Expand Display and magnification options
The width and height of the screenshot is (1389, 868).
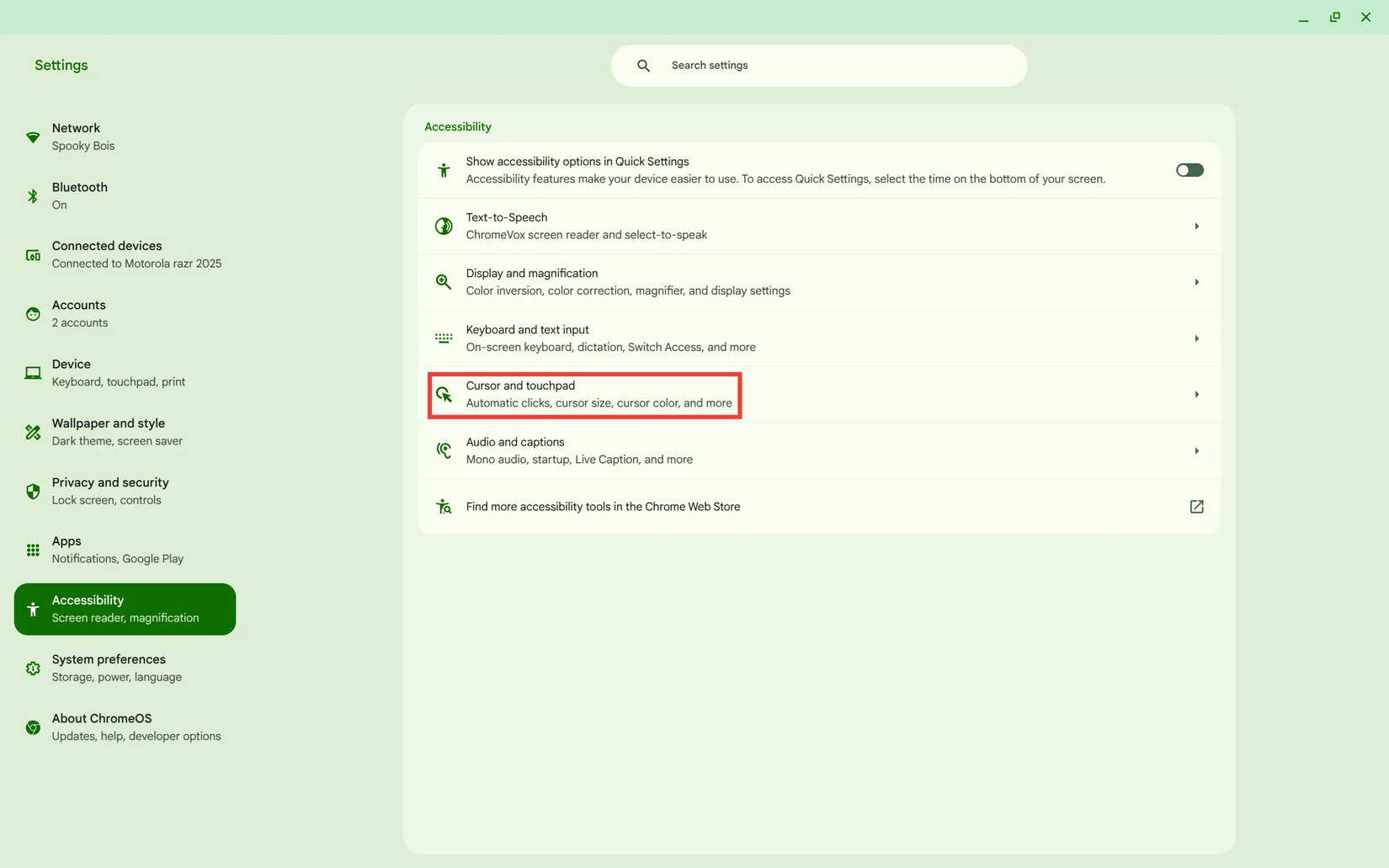coord(1196,282)
